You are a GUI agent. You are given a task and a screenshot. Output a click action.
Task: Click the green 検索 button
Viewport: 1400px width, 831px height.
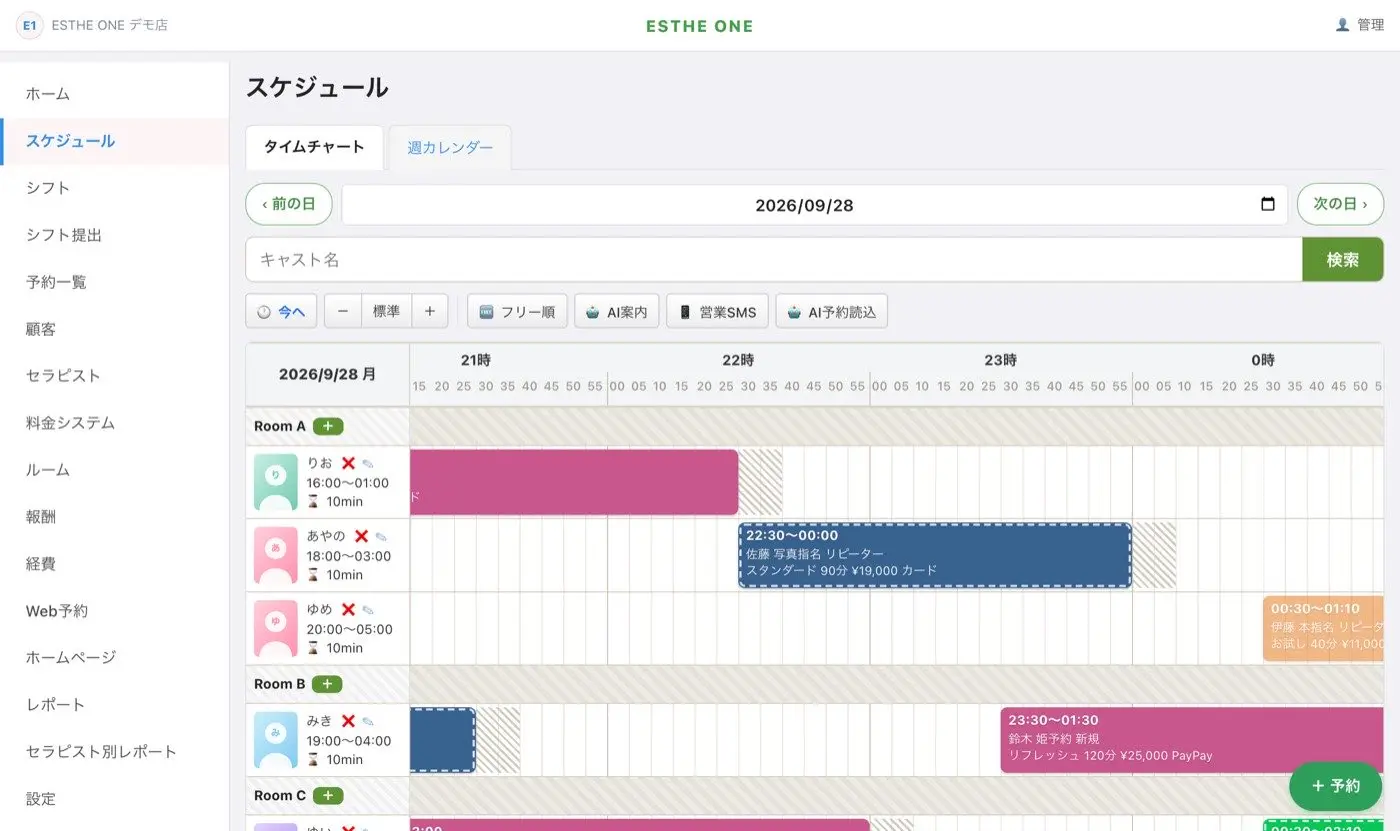1343,260
